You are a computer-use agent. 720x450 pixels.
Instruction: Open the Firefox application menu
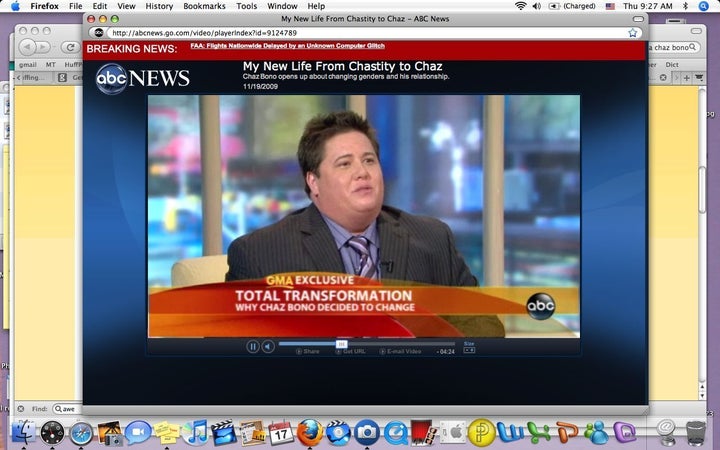pos(45,6)
